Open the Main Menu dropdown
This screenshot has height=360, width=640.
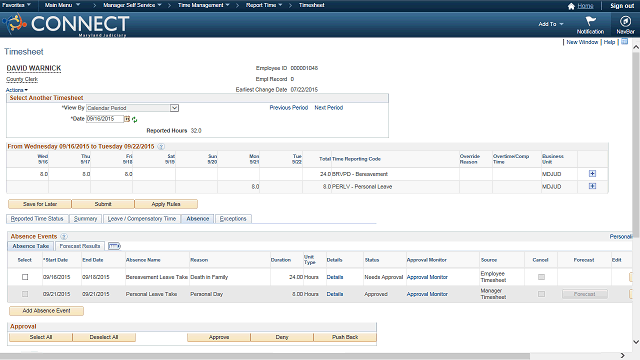pyautogui.click(x=62, y=5)
